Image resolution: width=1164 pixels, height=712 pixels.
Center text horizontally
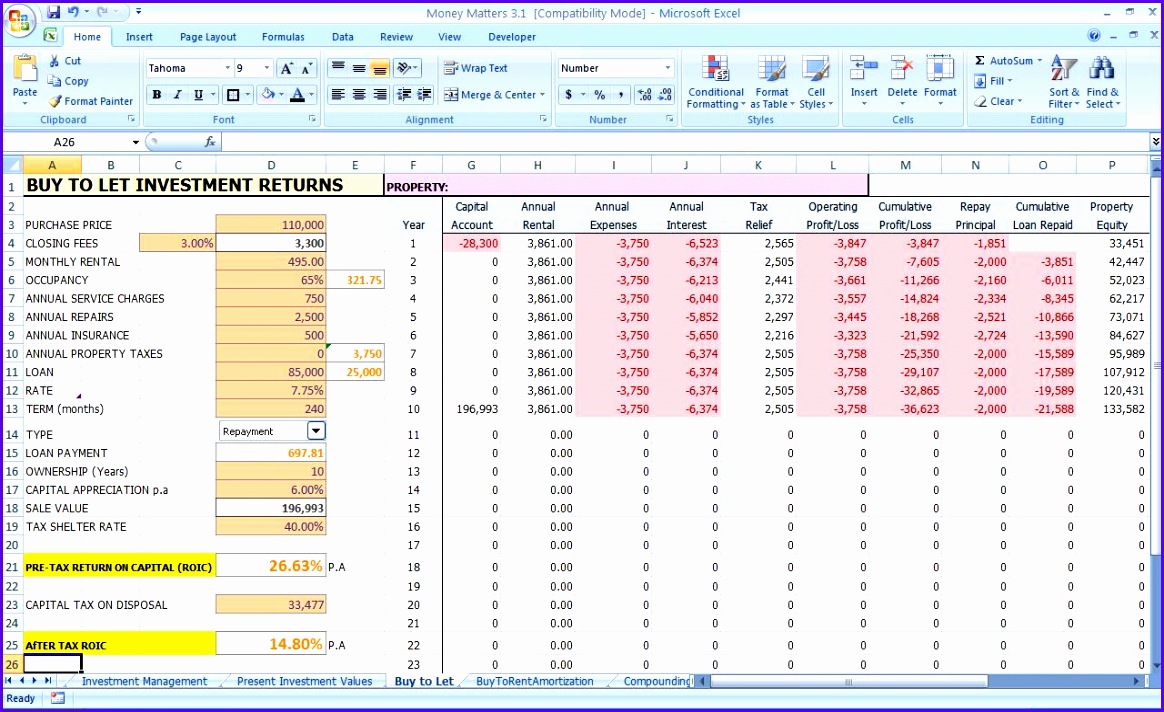point(359,94)
